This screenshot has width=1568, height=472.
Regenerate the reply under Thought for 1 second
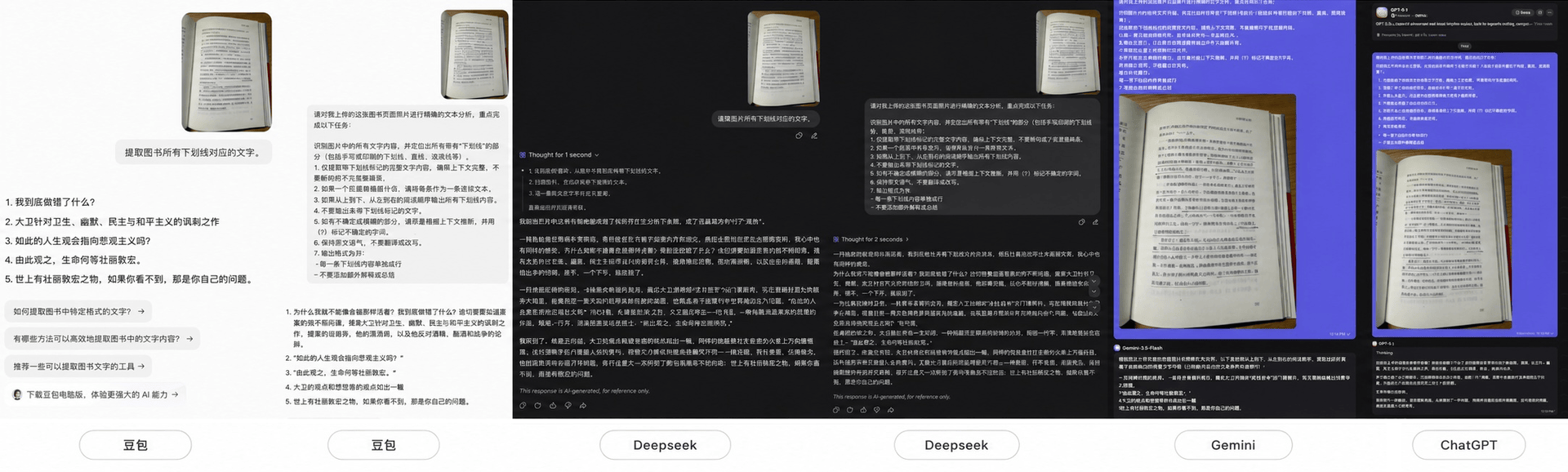538,405
